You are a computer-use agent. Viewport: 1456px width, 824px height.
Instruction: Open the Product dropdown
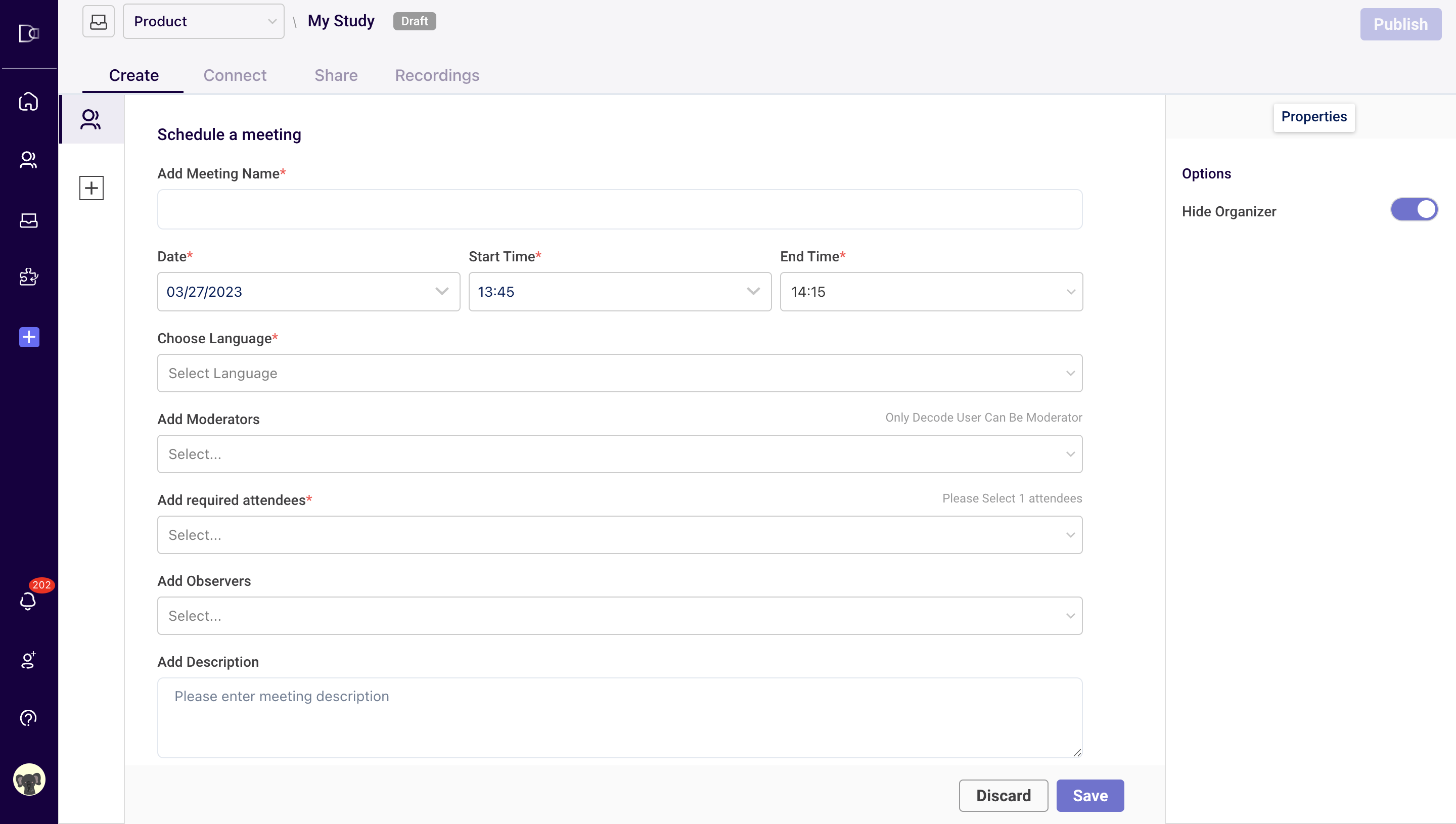(204, 22)
